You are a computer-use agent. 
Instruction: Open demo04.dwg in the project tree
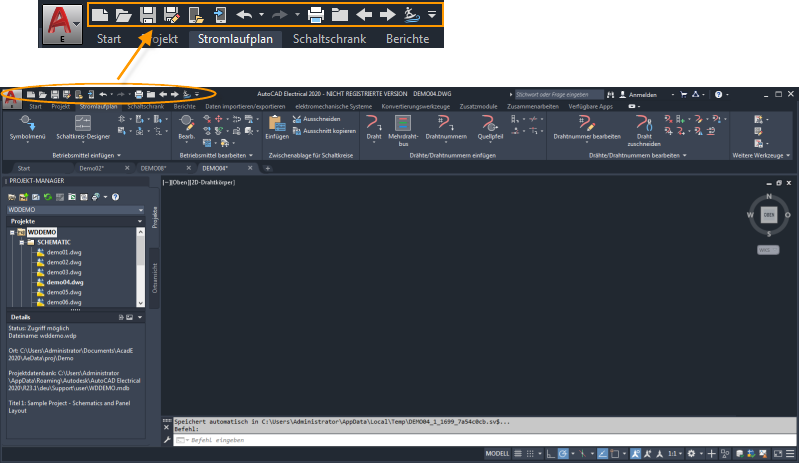pyautogui.click(x=65, y=282)
